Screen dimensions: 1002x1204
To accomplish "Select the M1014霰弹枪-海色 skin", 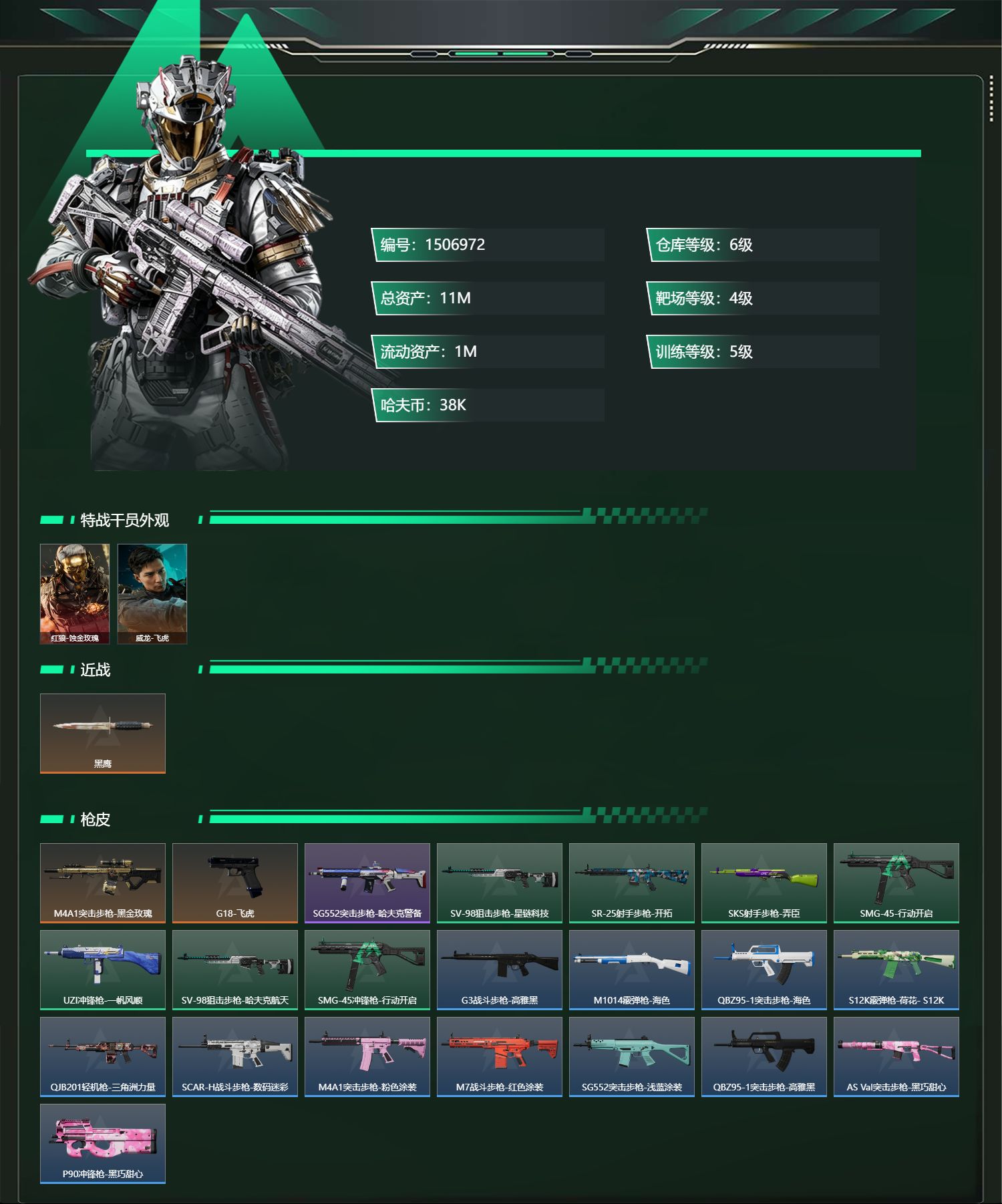I will point(632,969).
